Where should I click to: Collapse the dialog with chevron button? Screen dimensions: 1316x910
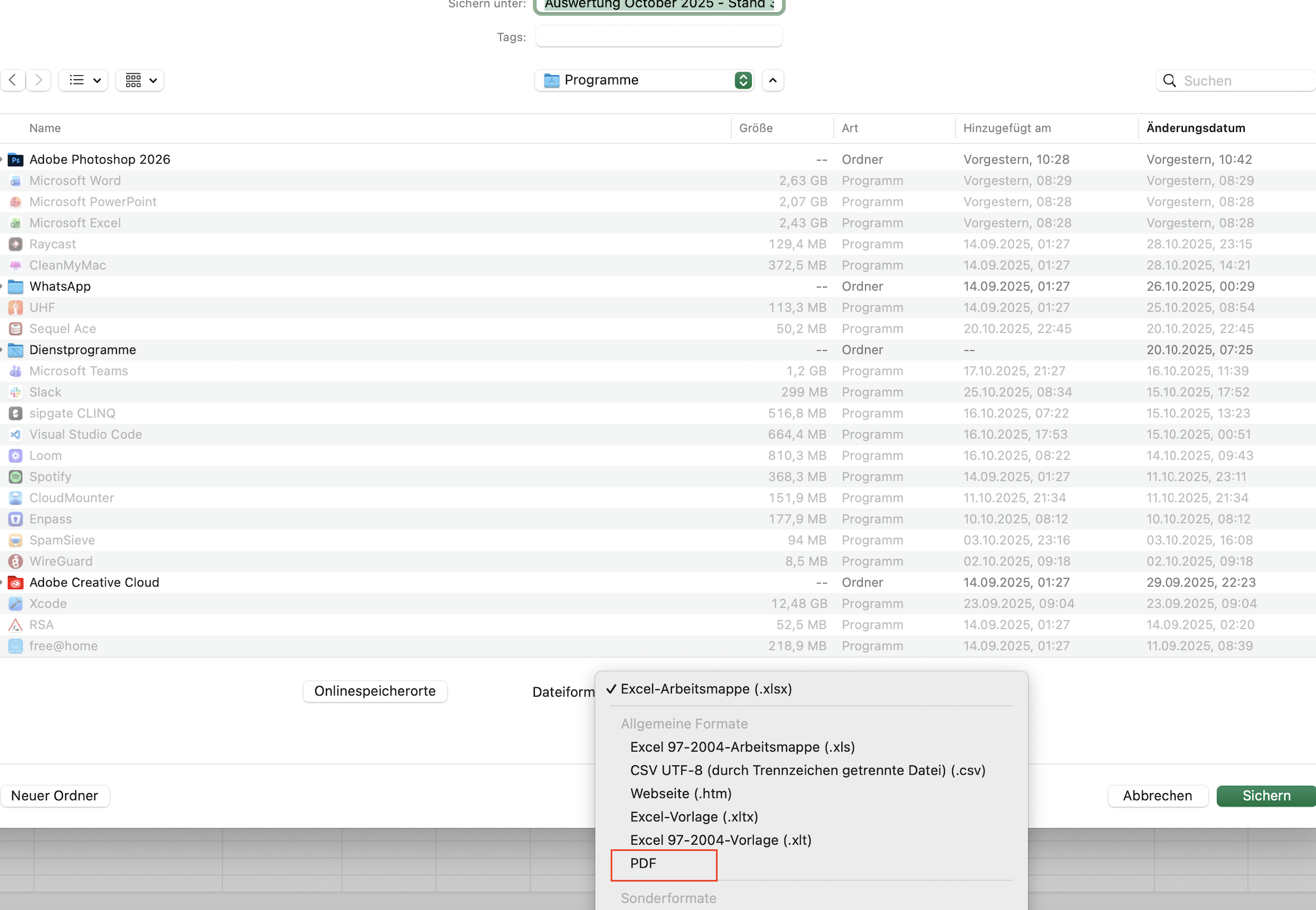tap(772, 80)
